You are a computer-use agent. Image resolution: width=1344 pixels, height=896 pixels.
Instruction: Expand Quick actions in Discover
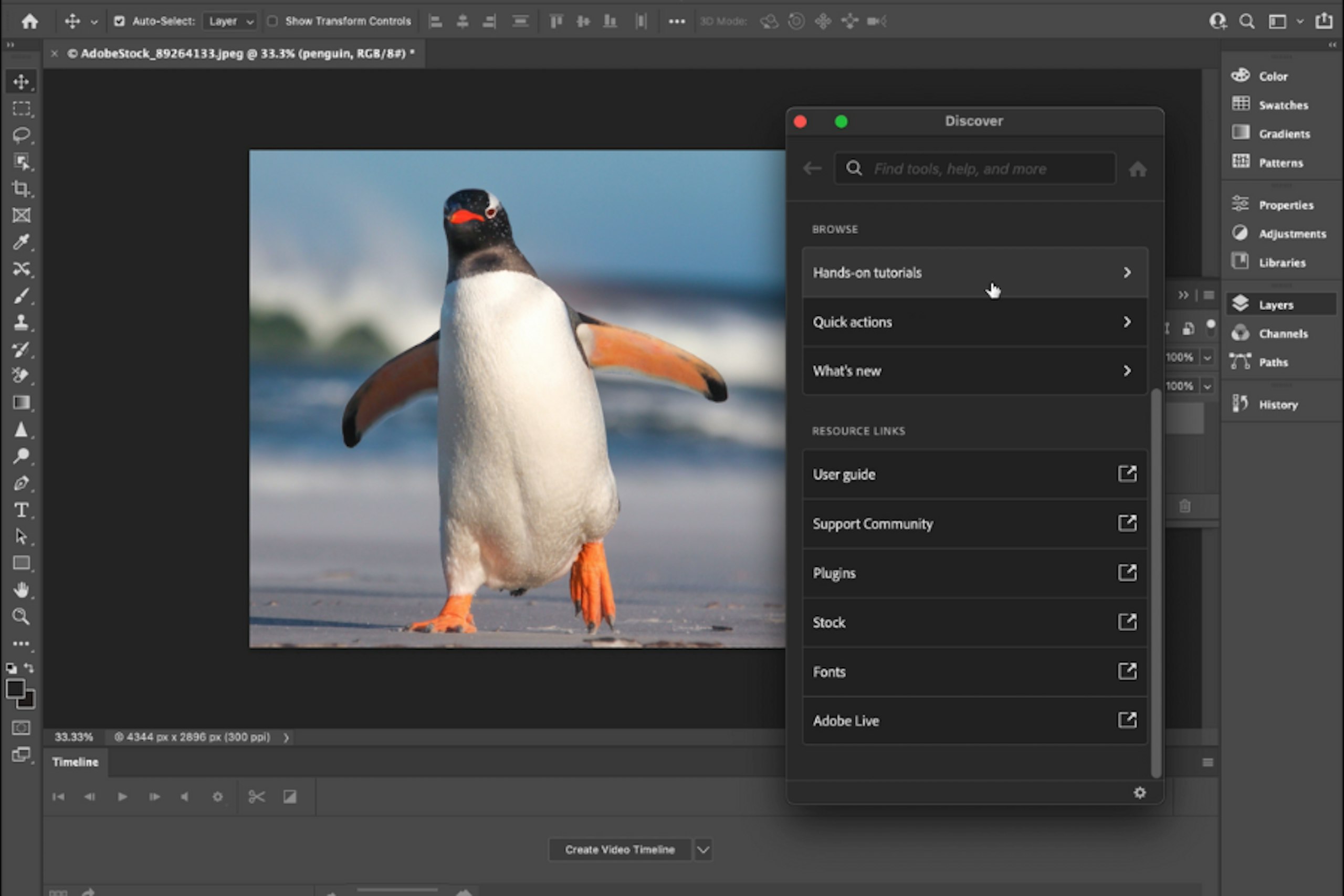click(x=975, y=322)
